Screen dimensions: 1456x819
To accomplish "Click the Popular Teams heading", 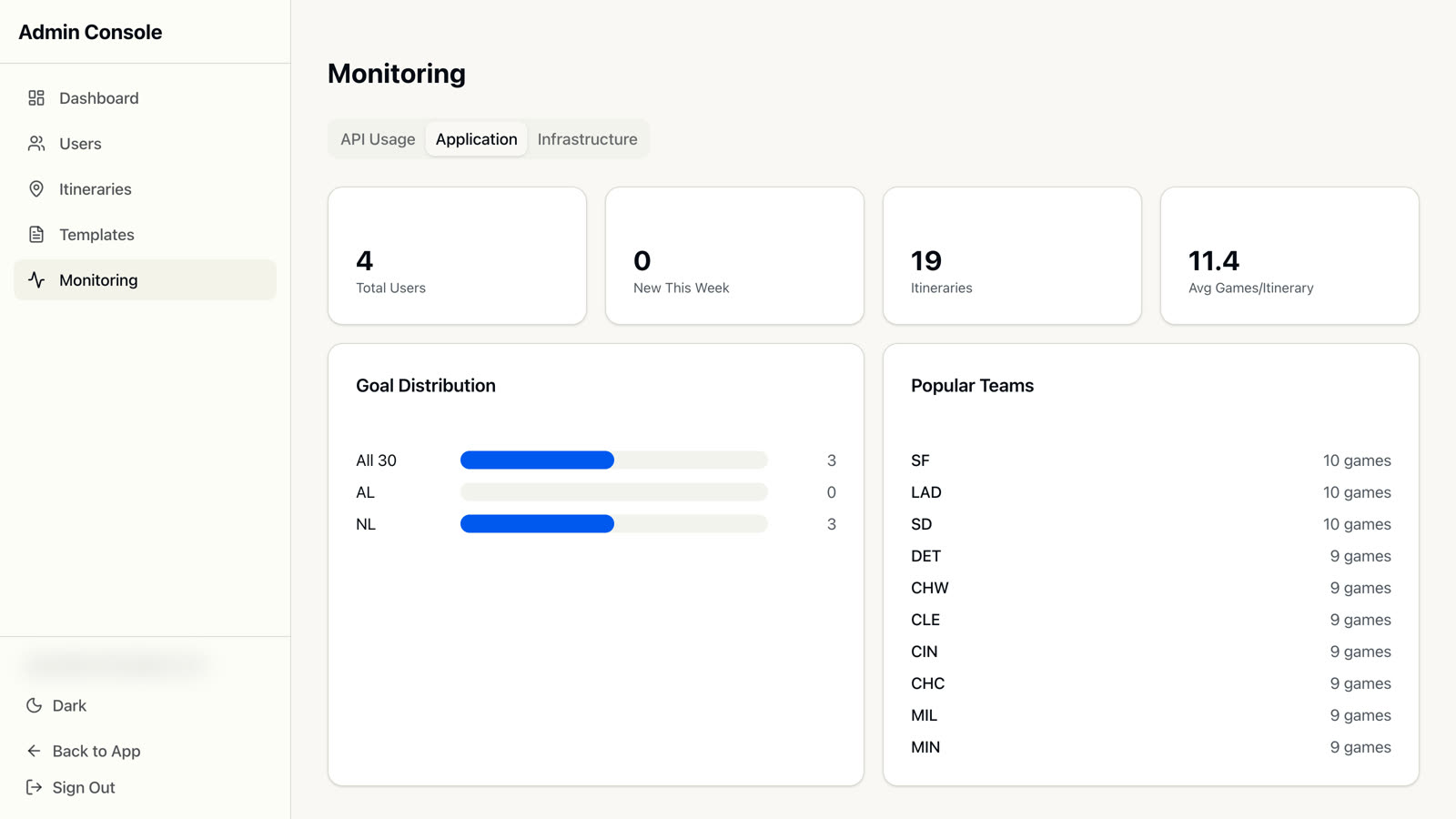I will [x=972, y=386].
